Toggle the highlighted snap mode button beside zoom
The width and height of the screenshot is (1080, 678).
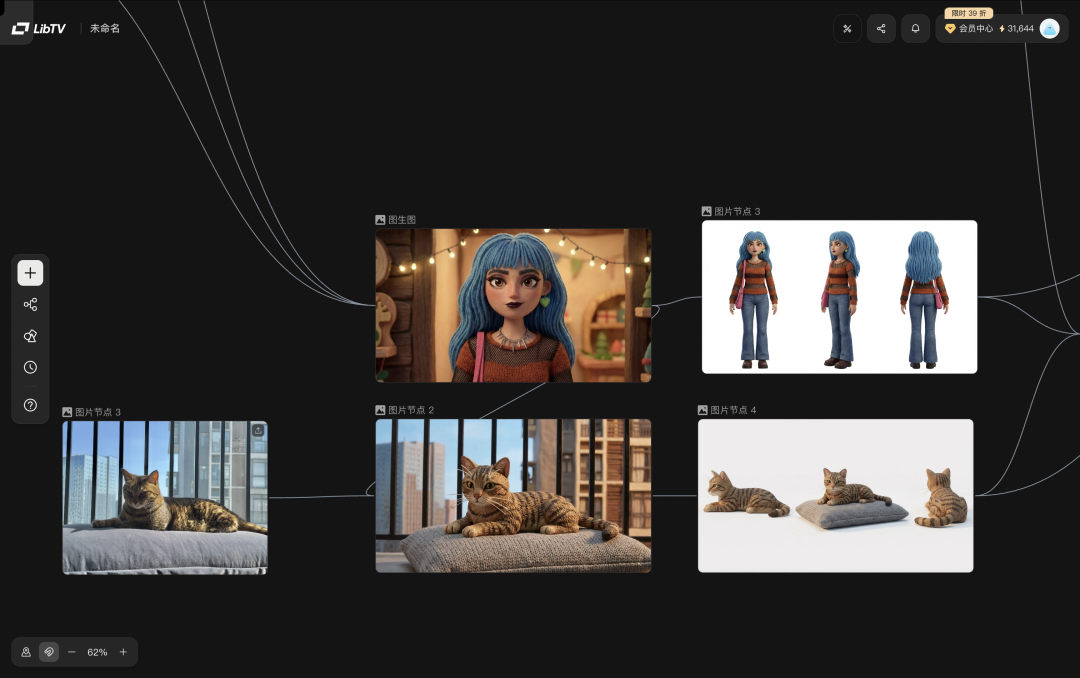[49, 652]
